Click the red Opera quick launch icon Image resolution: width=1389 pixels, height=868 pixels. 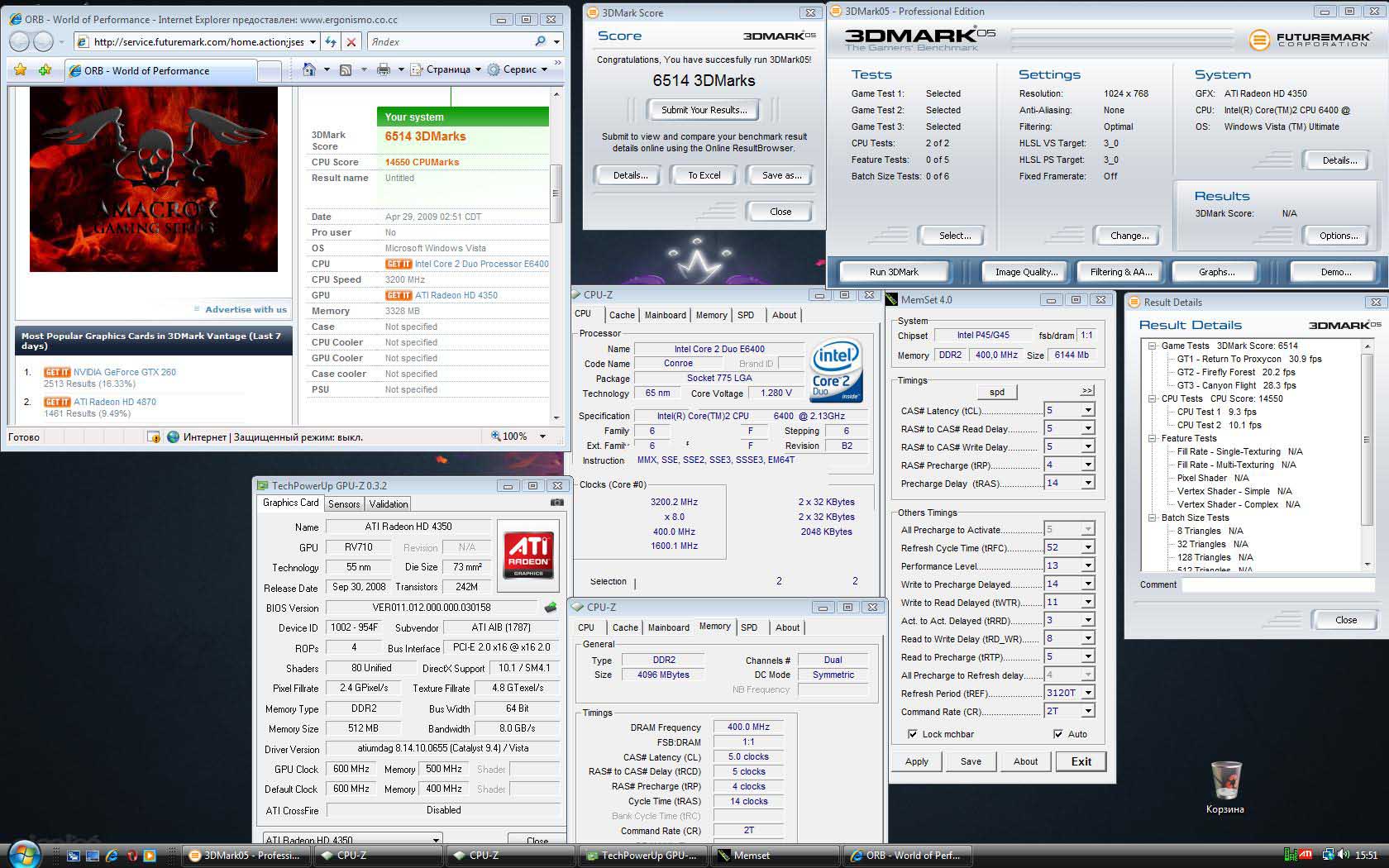[x=131, y=856]
